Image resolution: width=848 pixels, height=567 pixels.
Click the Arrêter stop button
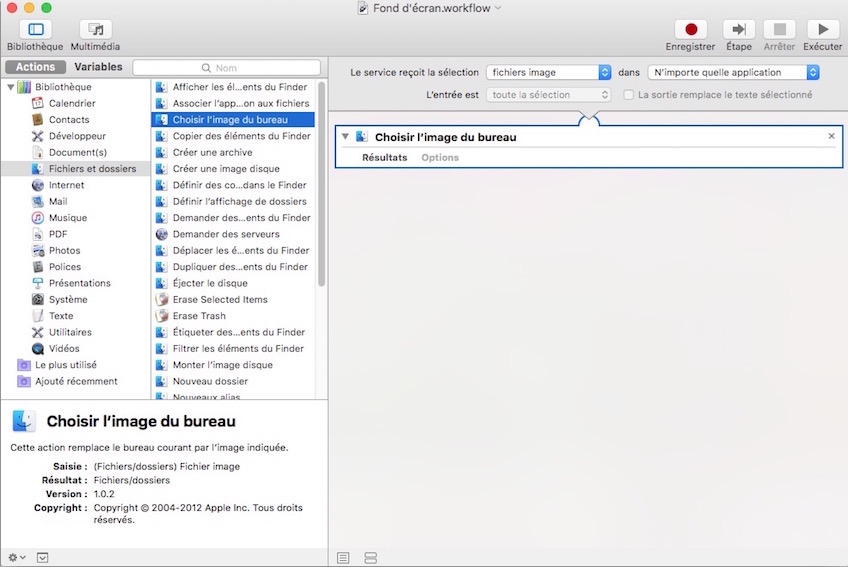tap(779, 29)
